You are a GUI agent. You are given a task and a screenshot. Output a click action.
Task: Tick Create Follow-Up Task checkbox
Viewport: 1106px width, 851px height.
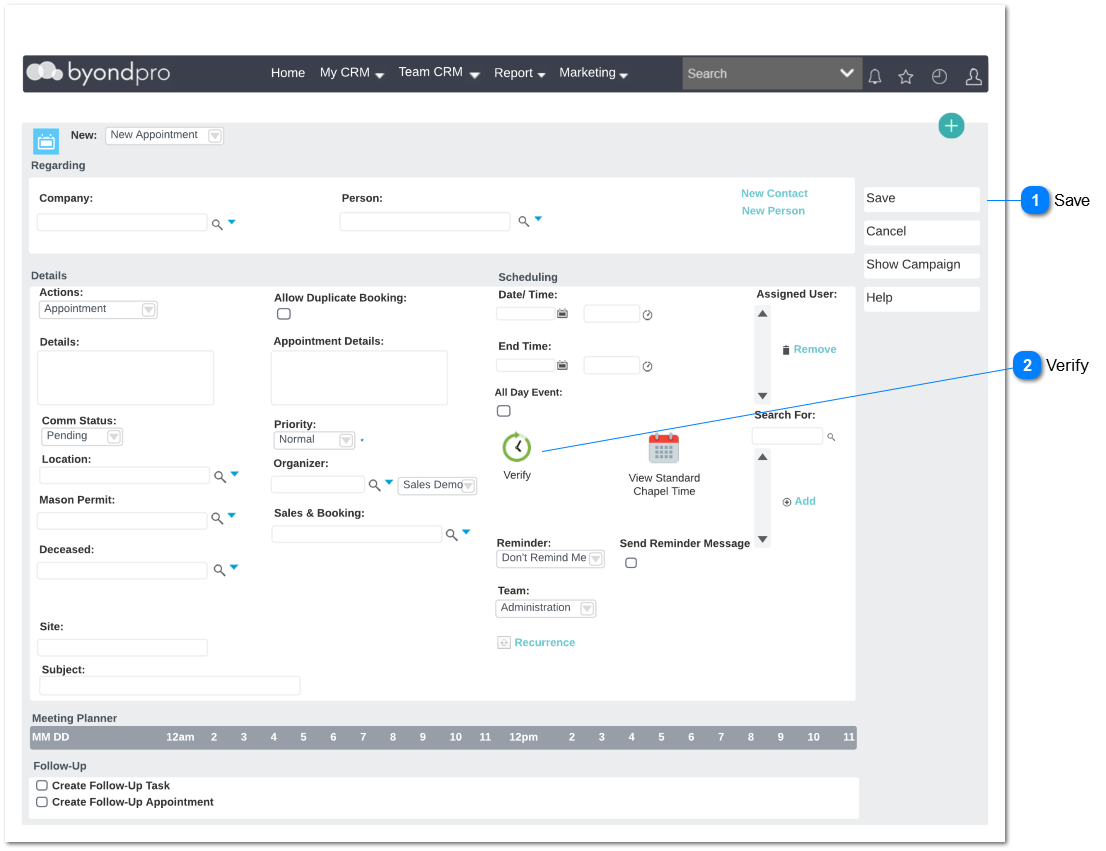pos(42,785)
